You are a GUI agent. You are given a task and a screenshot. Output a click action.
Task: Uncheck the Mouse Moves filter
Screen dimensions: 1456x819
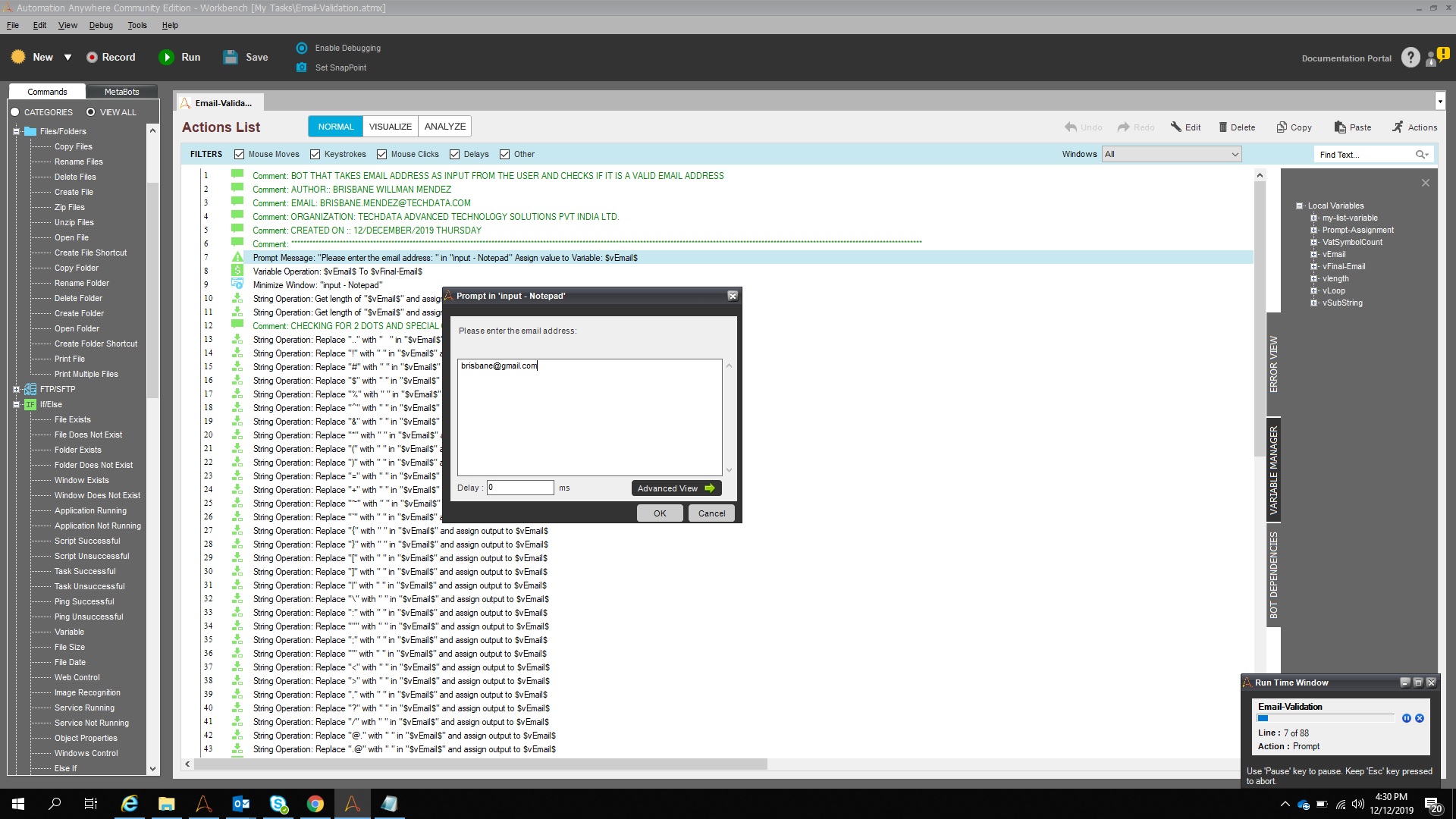point(240,155)
